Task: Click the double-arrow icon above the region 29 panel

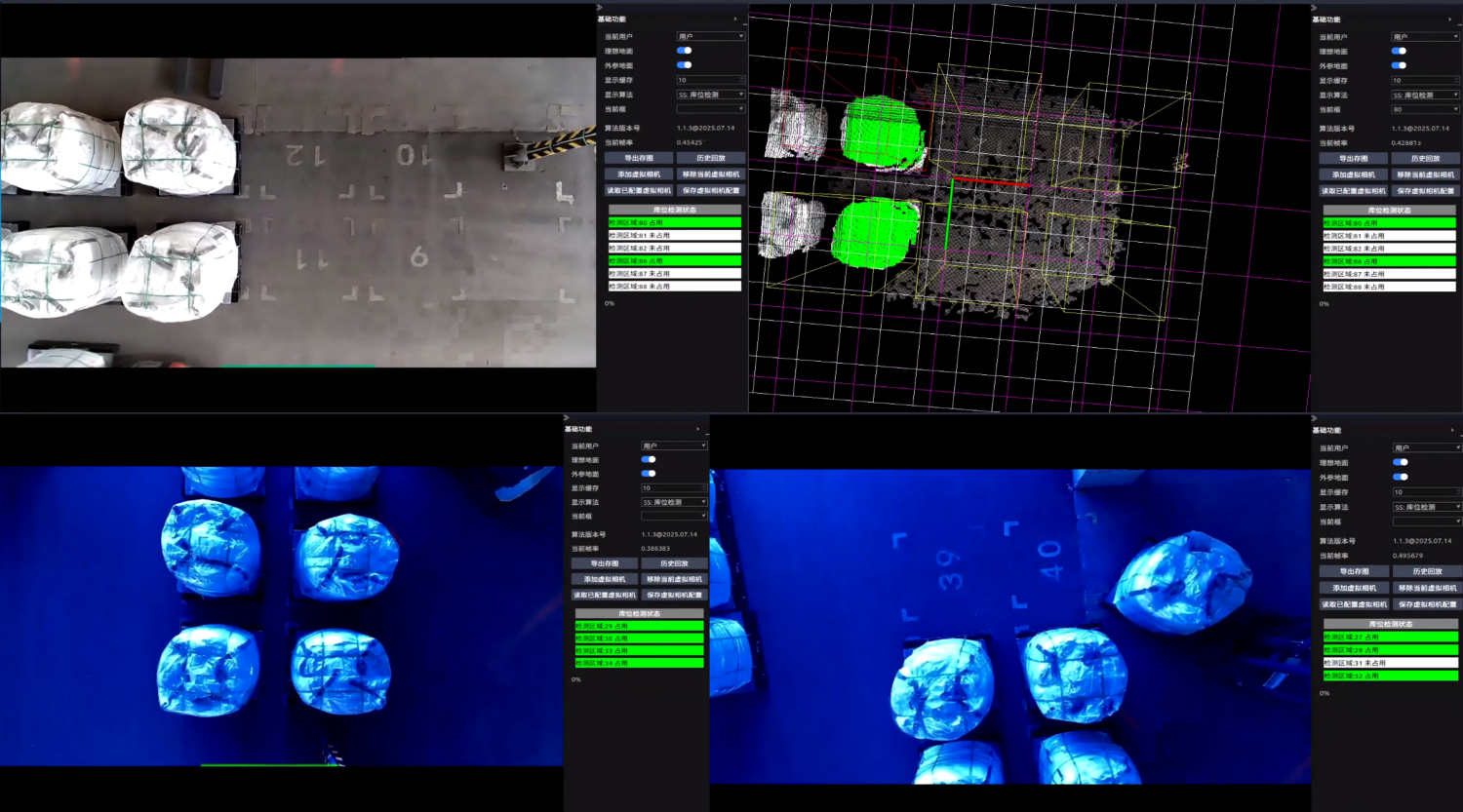Action: 567,418
